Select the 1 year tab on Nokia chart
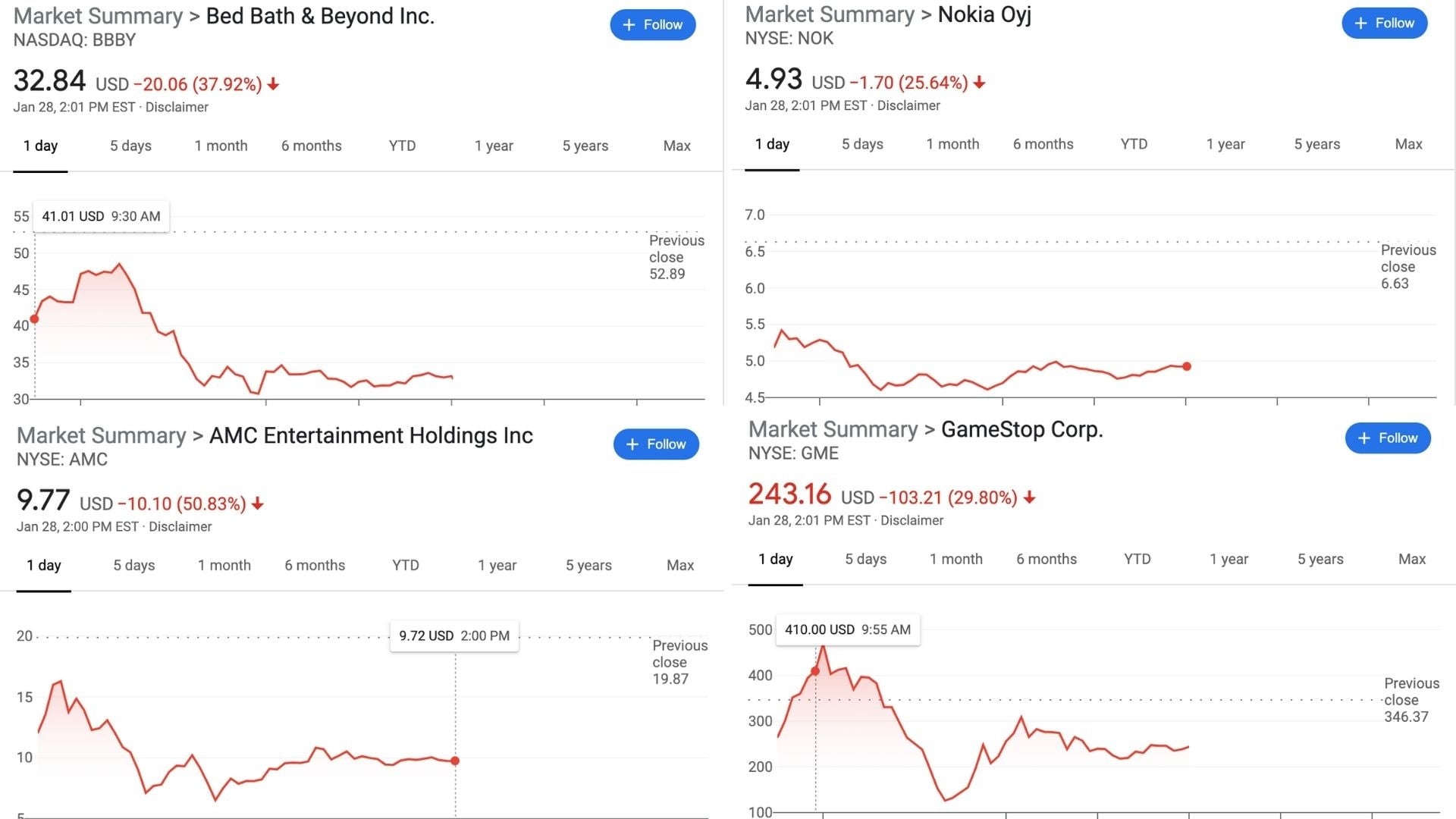1456x819 pixels. (x=1225, y=143)
